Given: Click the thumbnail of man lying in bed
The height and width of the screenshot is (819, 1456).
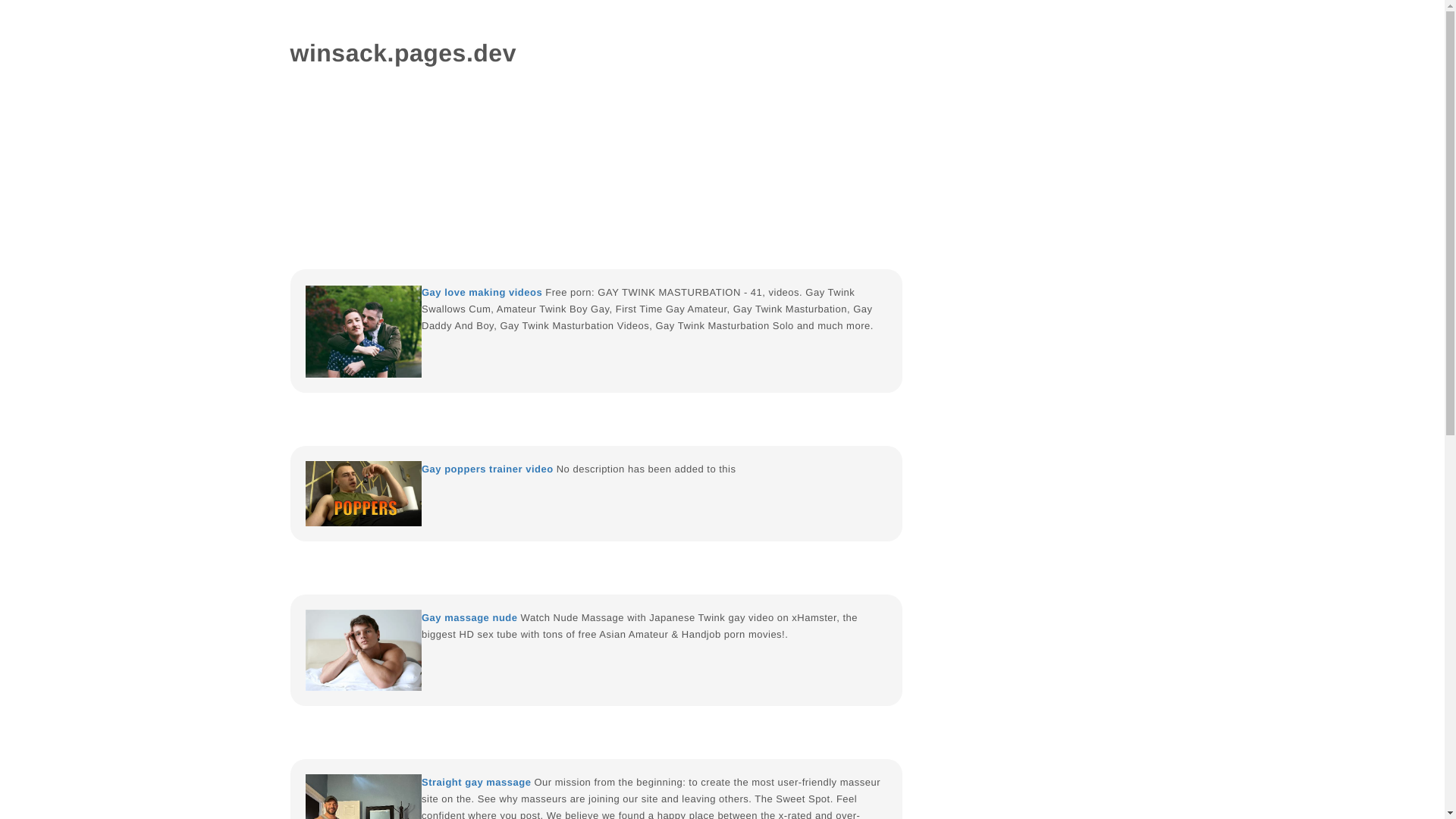Looking at the screenshot, I should click(x=363, y=650).
